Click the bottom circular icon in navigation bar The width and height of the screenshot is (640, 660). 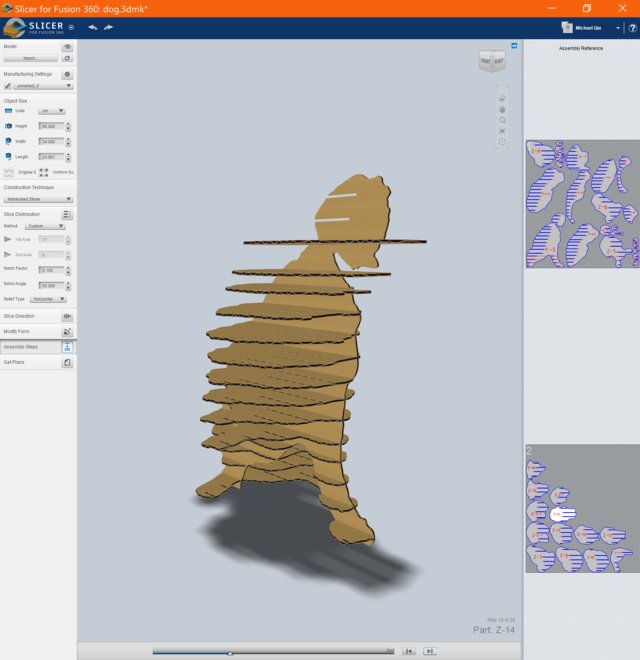click(x=502, y=142)
